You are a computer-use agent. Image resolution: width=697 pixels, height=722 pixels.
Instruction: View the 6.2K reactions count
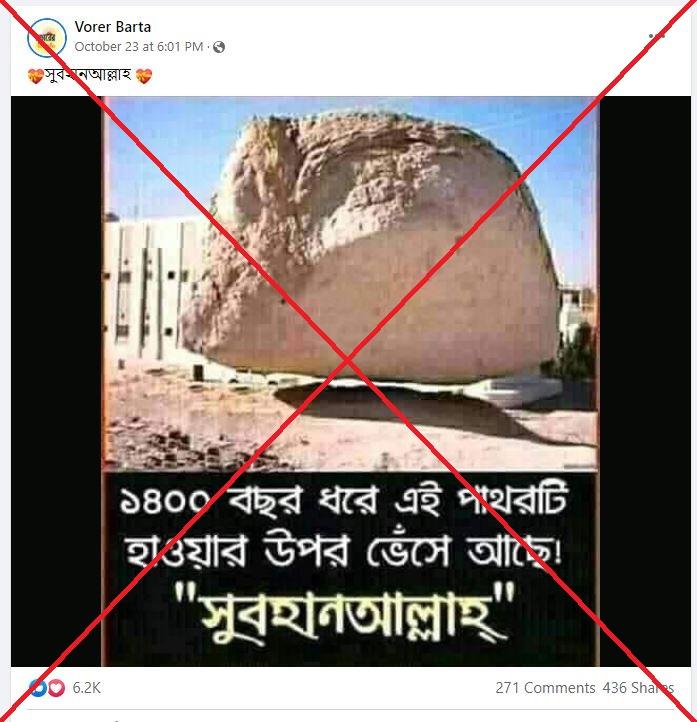(87, 688)
